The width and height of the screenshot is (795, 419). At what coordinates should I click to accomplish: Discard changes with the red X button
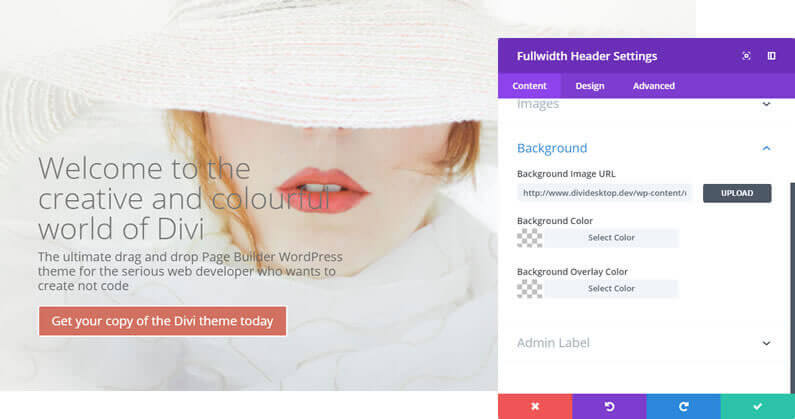(535, 406)
